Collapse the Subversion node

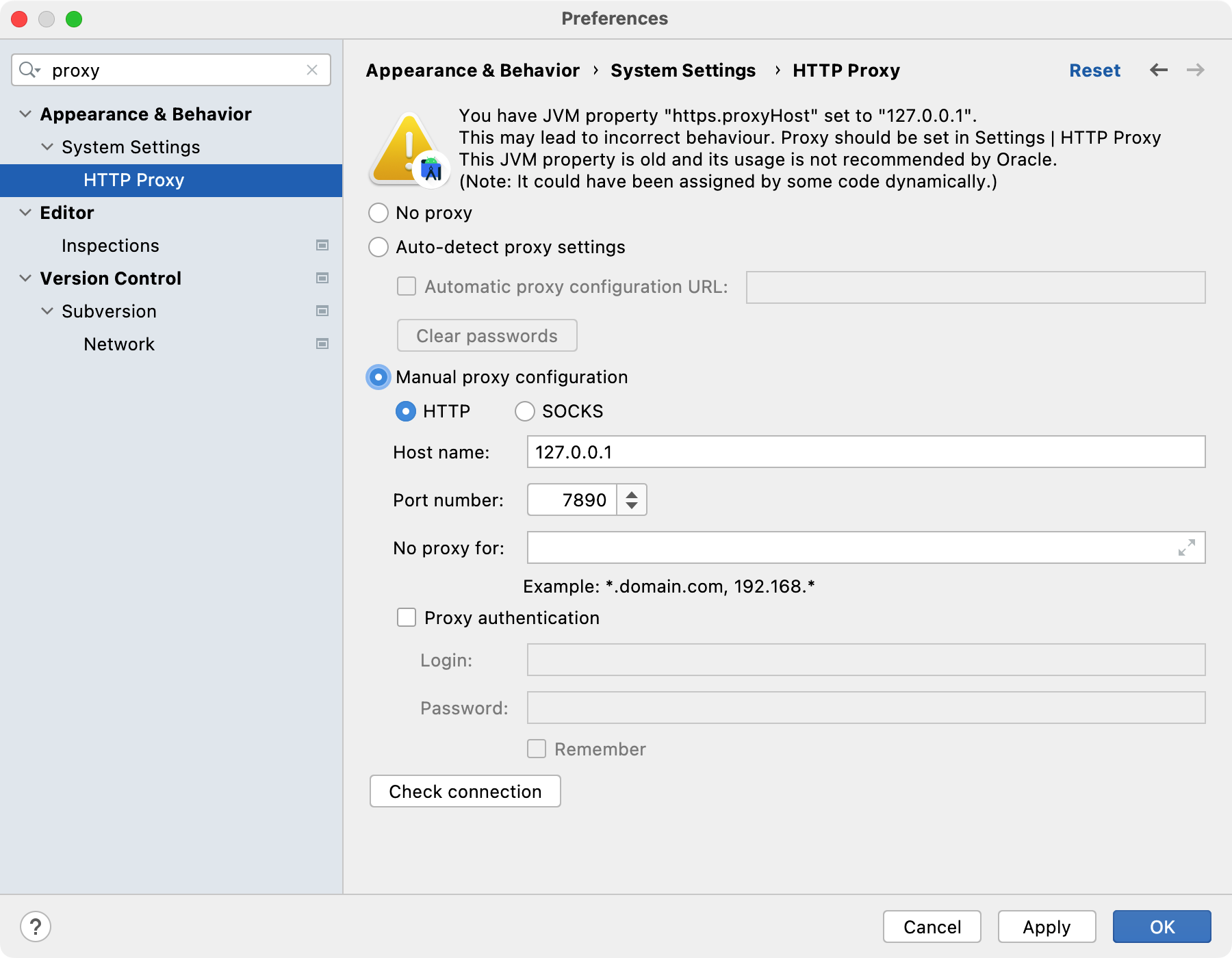click(x=47, y=311)
